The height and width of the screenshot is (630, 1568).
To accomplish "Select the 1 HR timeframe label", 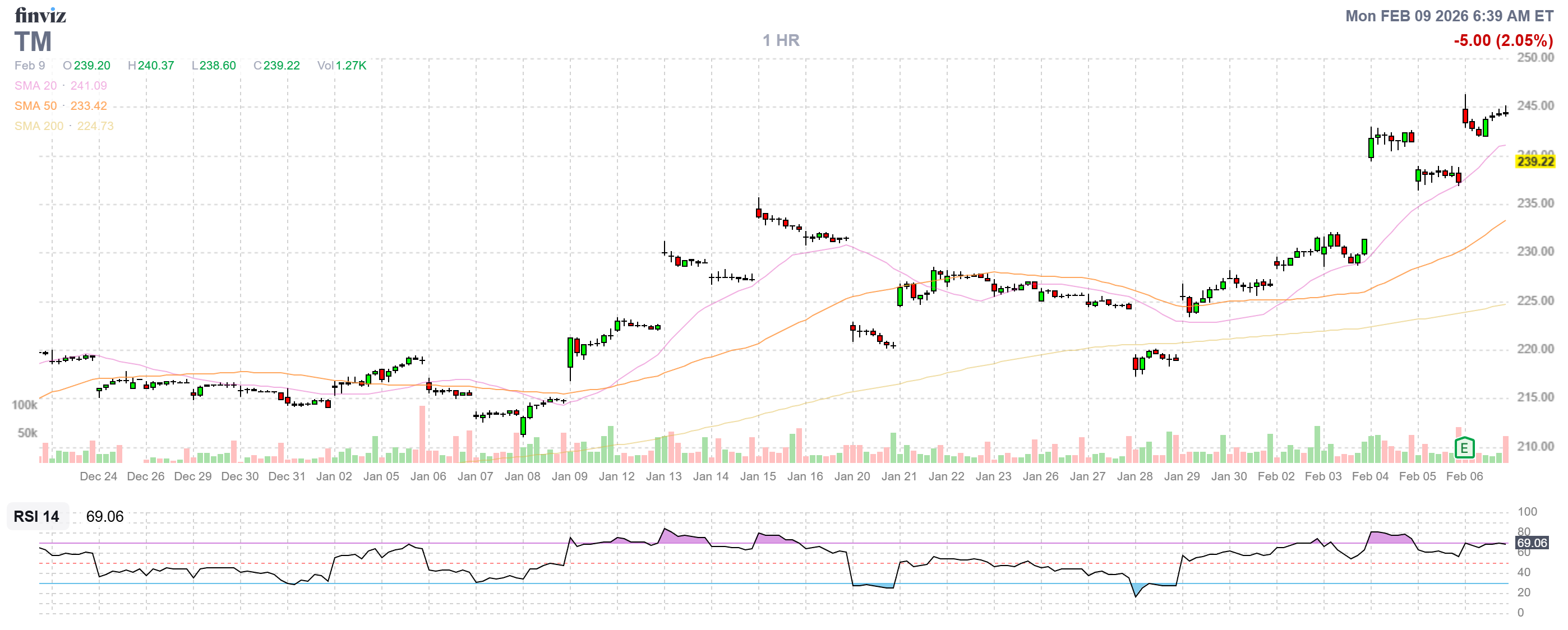I will 781,41.
